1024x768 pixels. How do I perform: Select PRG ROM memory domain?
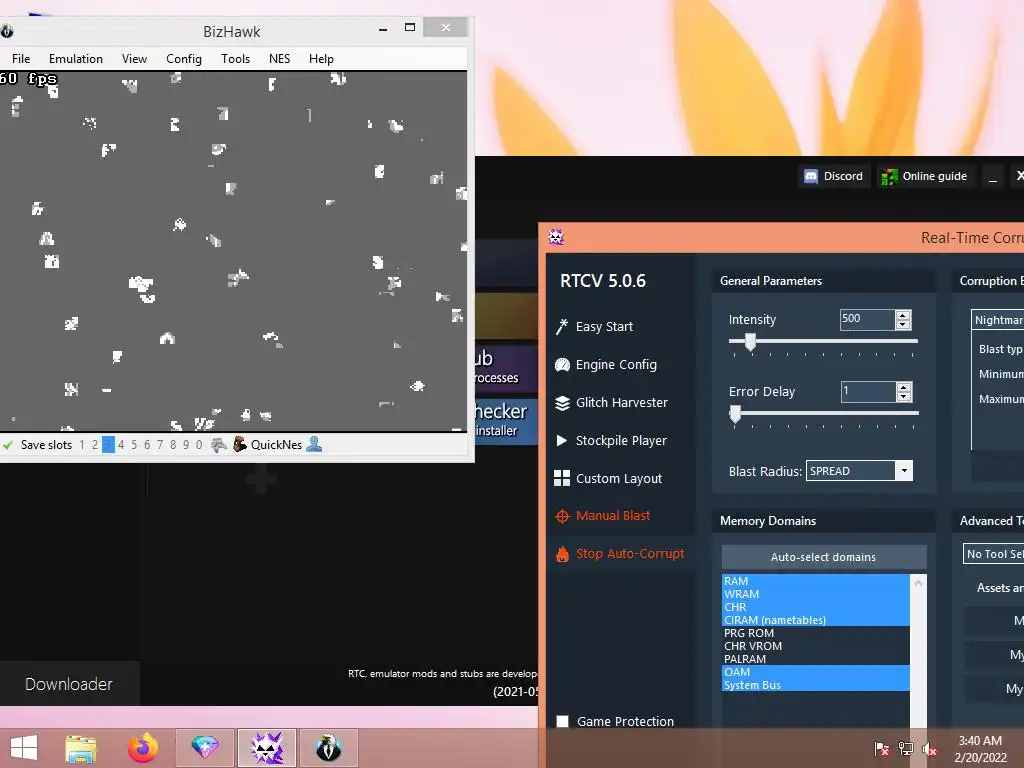pyautogui.click(x=816, y=633)
